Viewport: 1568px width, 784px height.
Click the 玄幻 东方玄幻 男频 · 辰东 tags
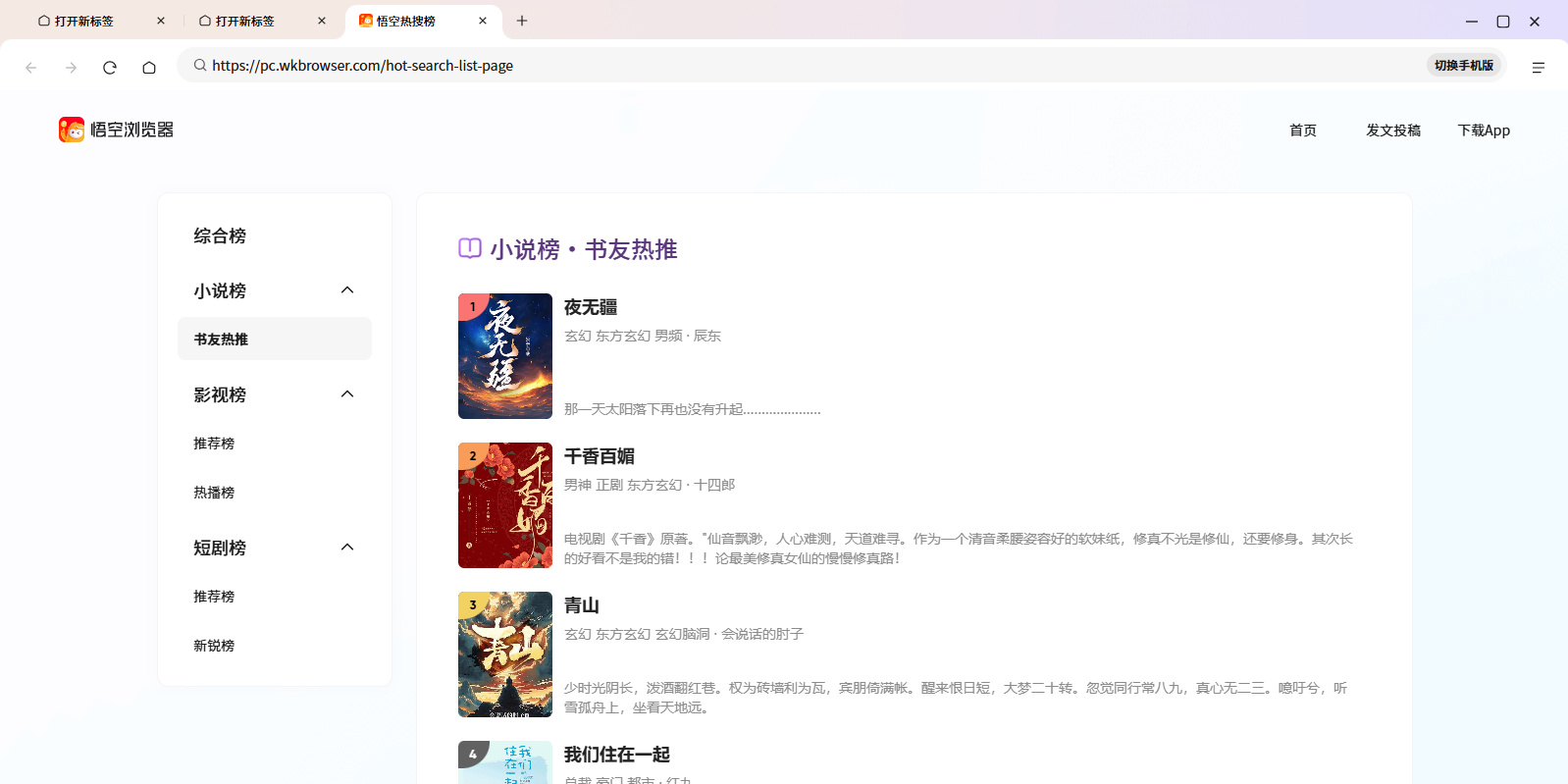(x=643, y=336)
